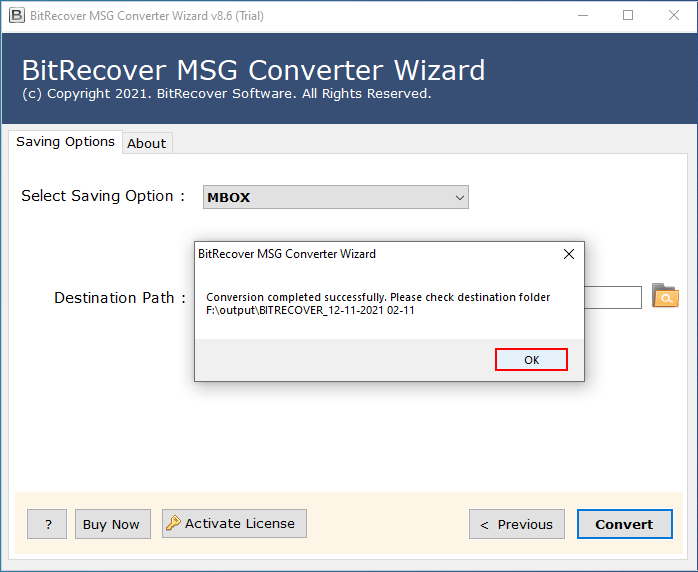
Task: Click OK in the conversion completed dialog
Action: pyautogui.click(x=531, y=360)
